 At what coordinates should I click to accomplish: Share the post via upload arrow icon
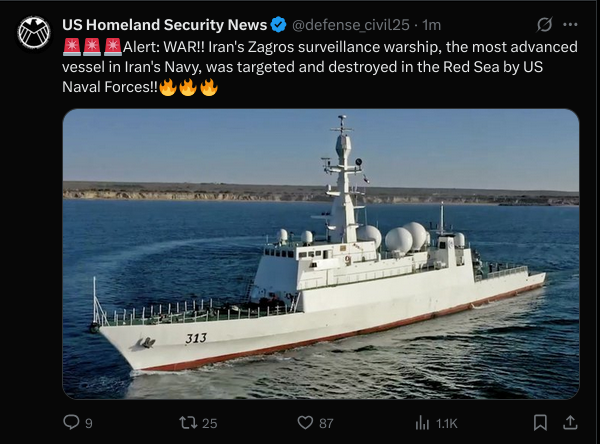click(570, 423)
